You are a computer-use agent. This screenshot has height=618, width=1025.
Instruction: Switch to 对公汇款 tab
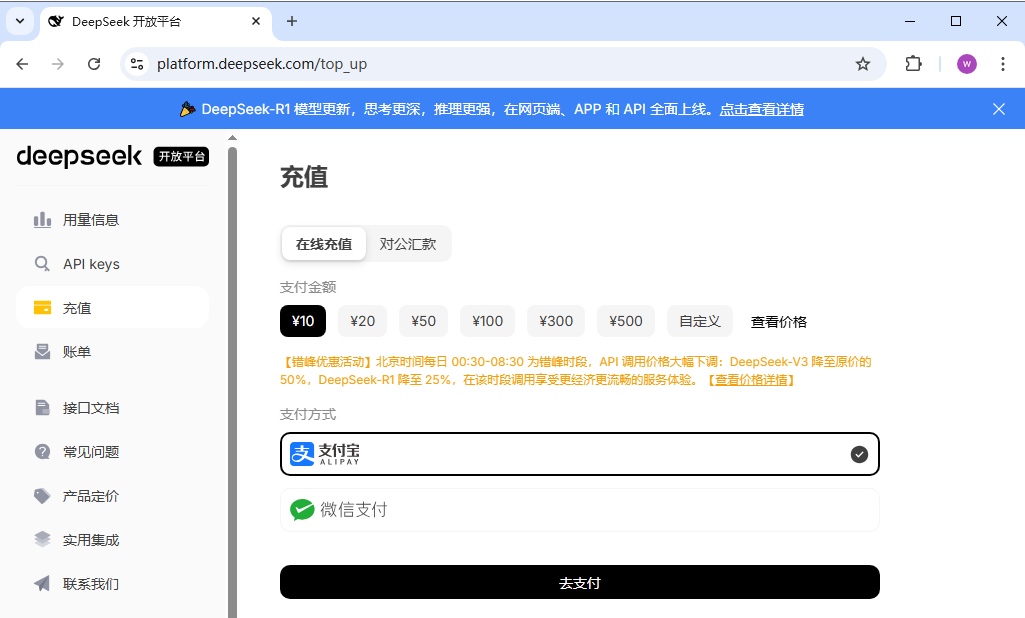pos(408,244)
